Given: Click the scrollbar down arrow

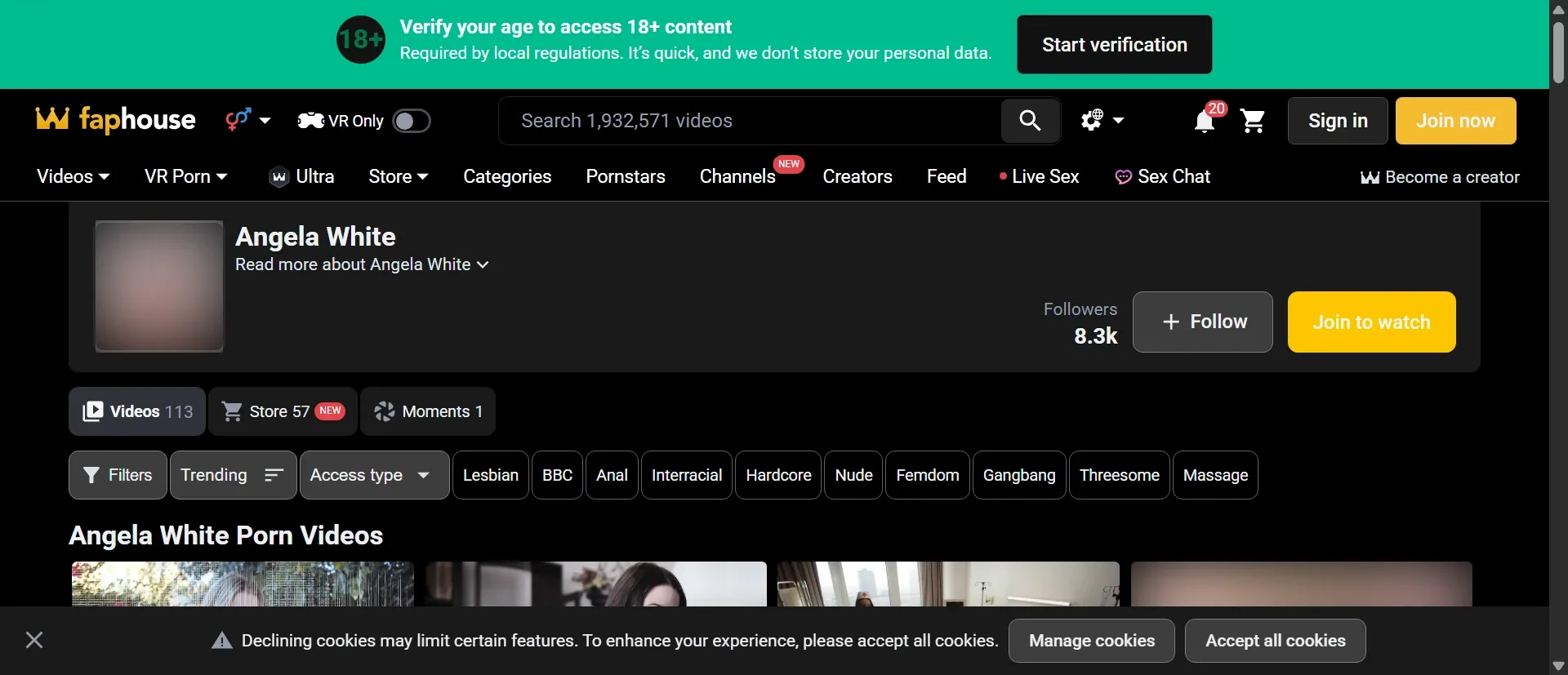Looking at the screenshot, I should (1558, 666).
